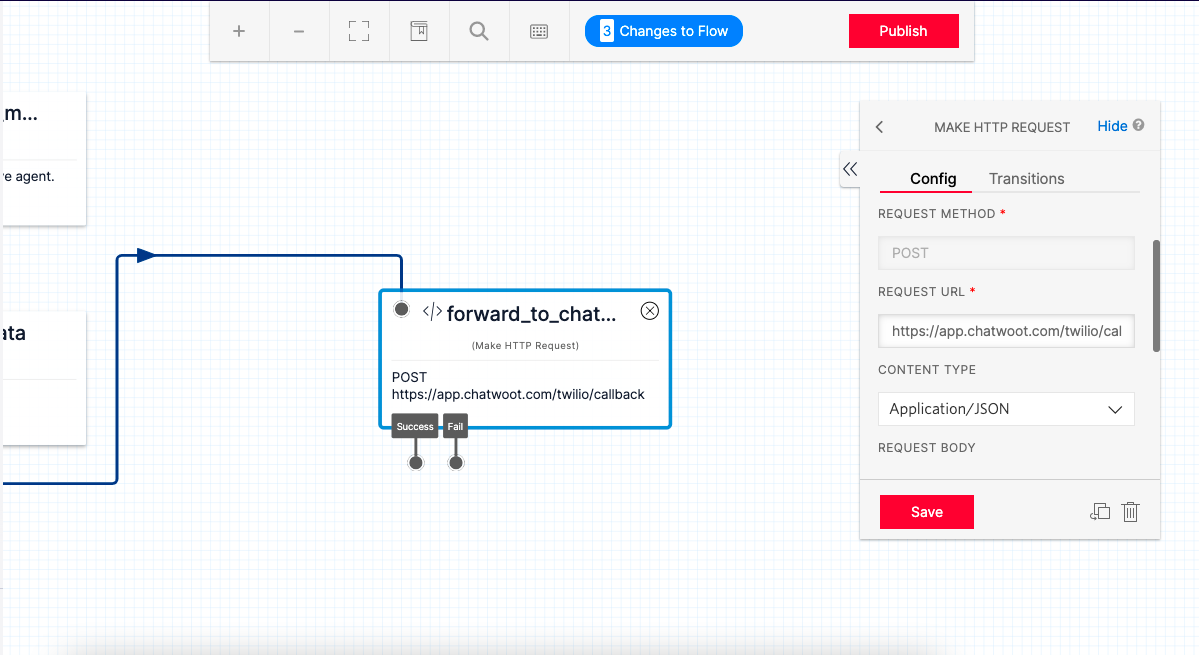This screenshot has width=1199, height=655.
Task: Fit the flow to screen
Action: (x=359, y=31)
